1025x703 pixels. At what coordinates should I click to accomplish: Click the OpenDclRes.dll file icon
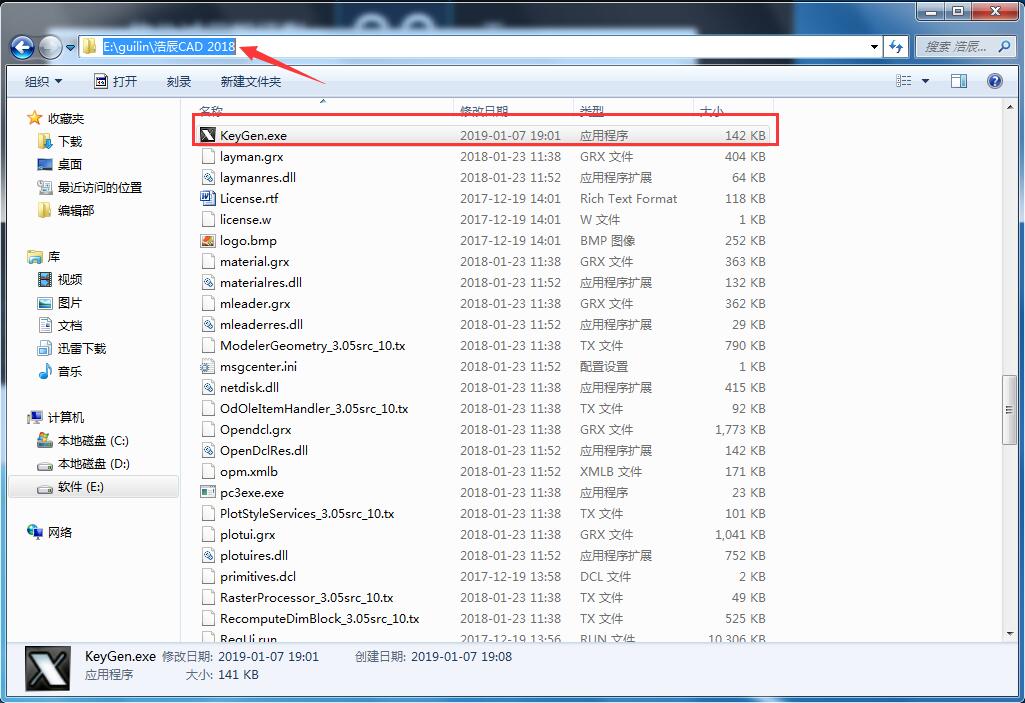tap(207, 450)
